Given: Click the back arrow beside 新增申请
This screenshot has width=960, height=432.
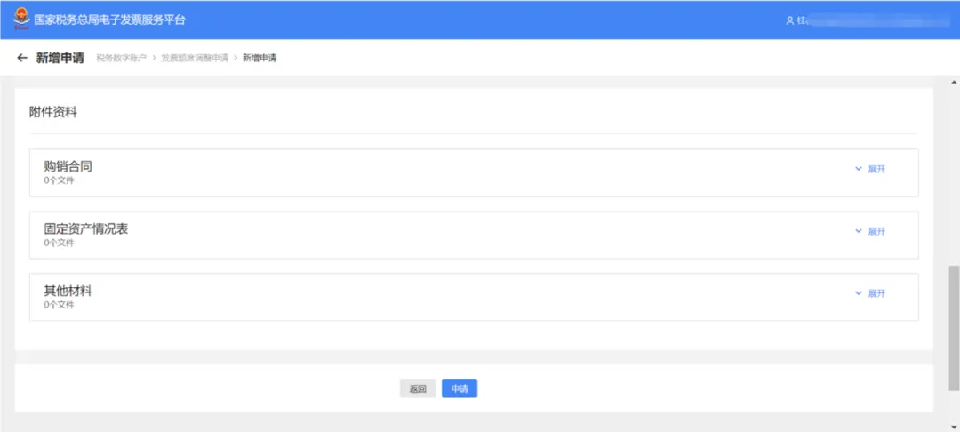Looking at the screenshot, I should [x=23, y=58].
